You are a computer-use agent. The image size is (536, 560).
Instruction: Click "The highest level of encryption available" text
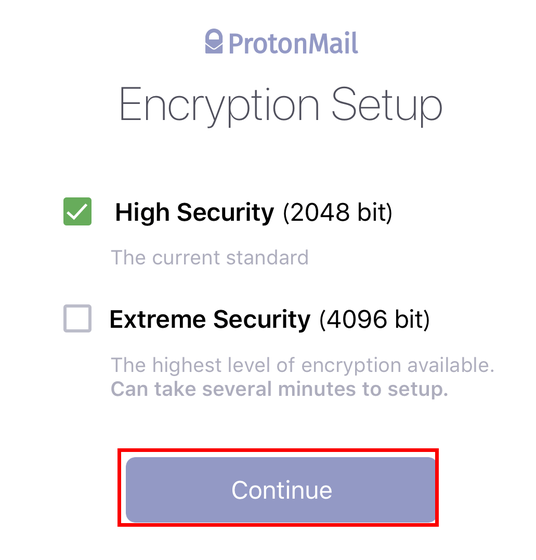(x=302, y=365)
